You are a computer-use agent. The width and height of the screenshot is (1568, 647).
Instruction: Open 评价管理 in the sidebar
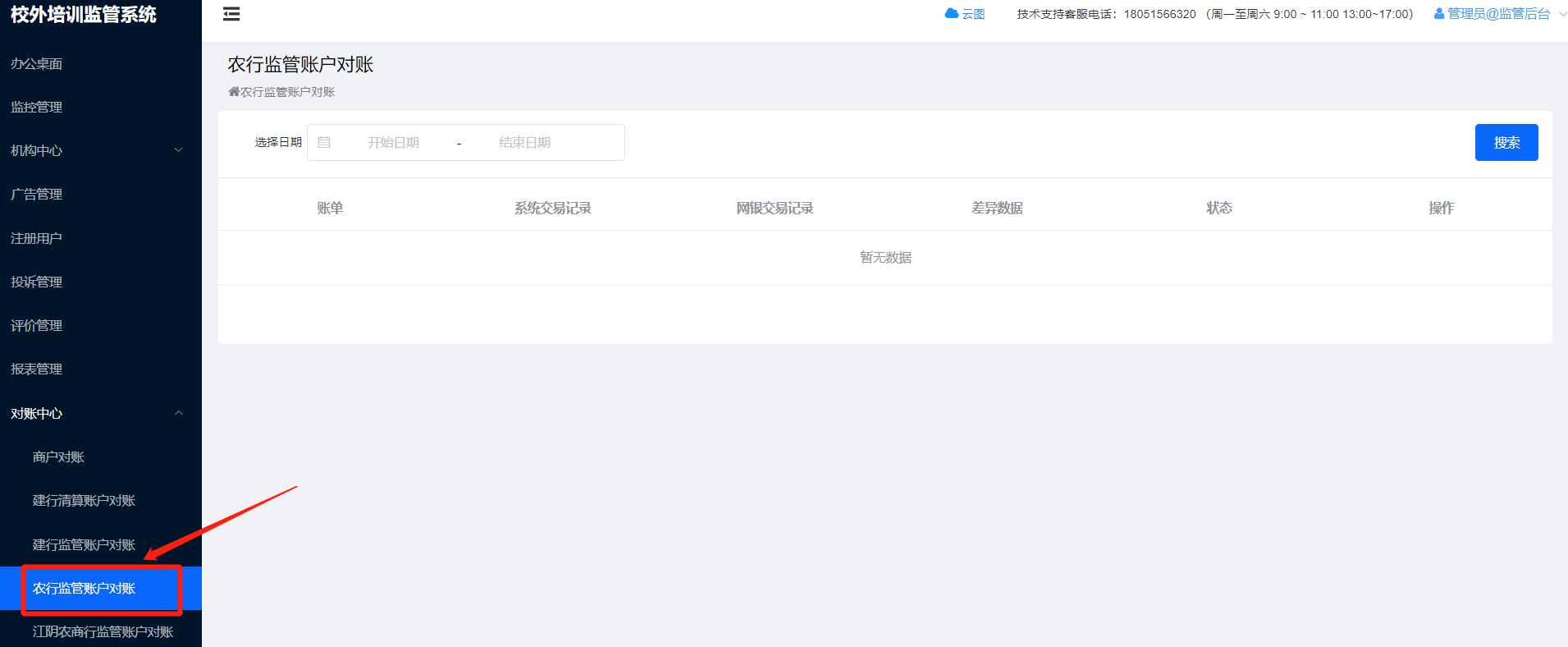37,326
